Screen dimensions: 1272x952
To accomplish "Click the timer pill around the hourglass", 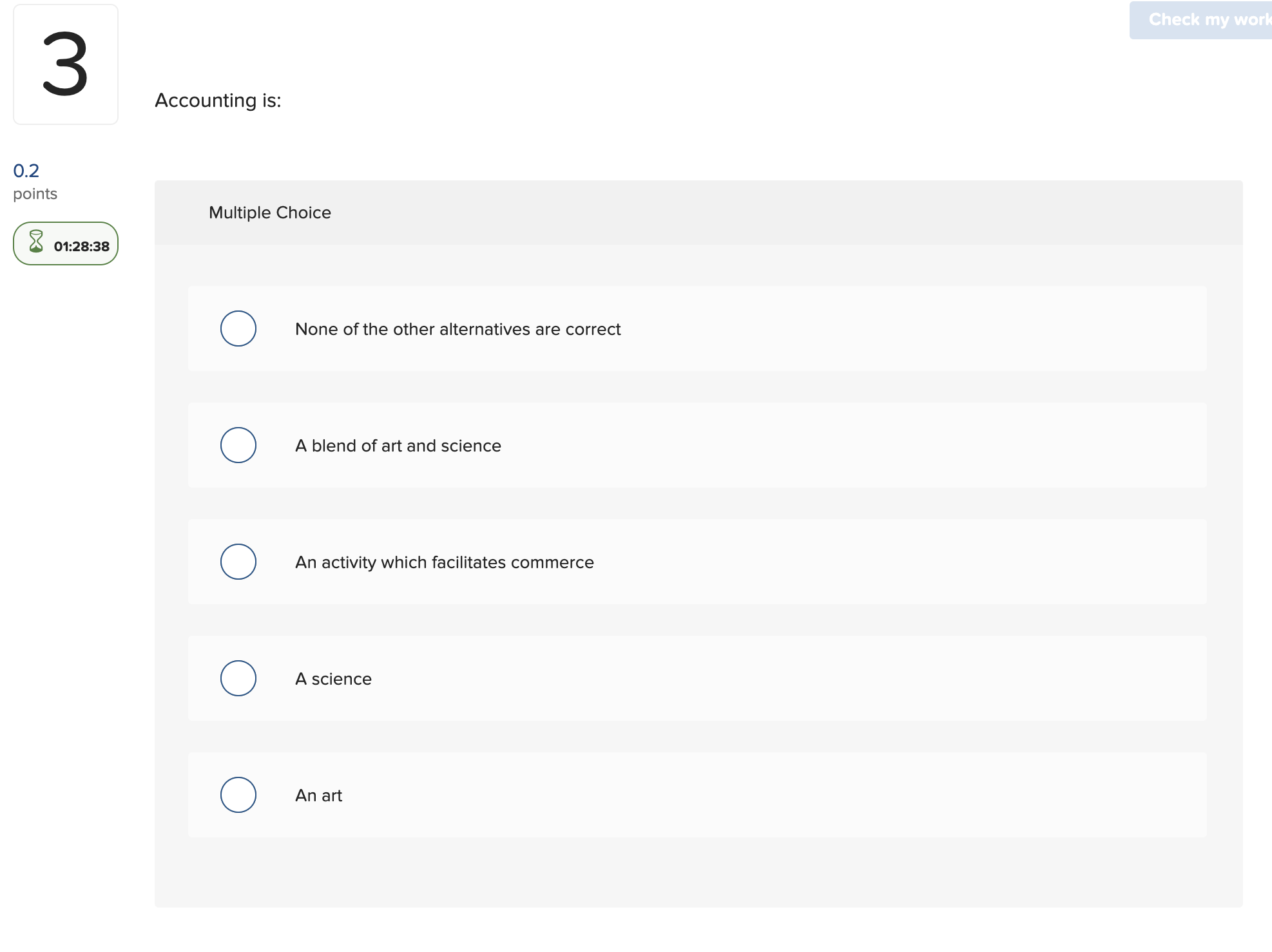I will [65, 243].
